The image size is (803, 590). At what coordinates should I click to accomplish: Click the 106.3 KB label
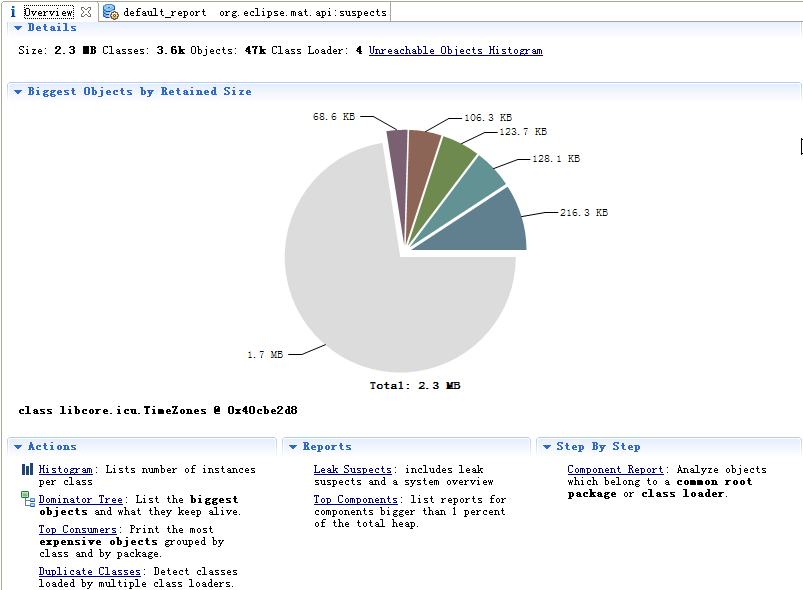click(x=488, y=118)
